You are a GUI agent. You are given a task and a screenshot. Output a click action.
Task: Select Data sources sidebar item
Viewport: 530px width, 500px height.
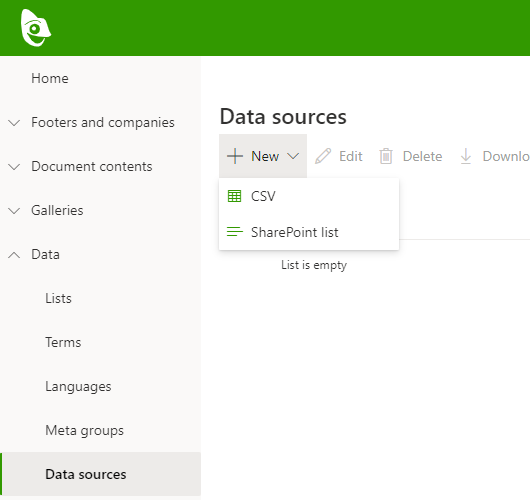click(x=100, y=474)
